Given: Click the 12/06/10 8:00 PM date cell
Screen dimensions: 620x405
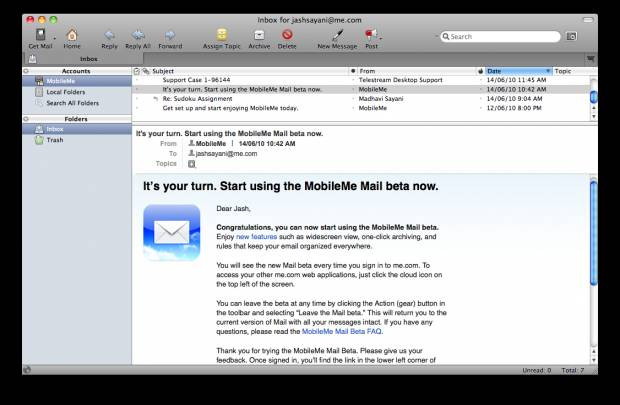Looking at the screenshot, I should 514,108.
